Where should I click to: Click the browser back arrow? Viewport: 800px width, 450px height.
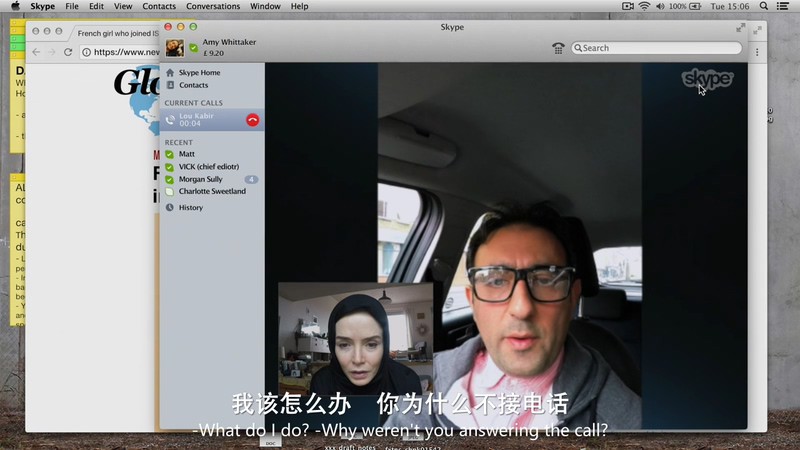point(36,52)
